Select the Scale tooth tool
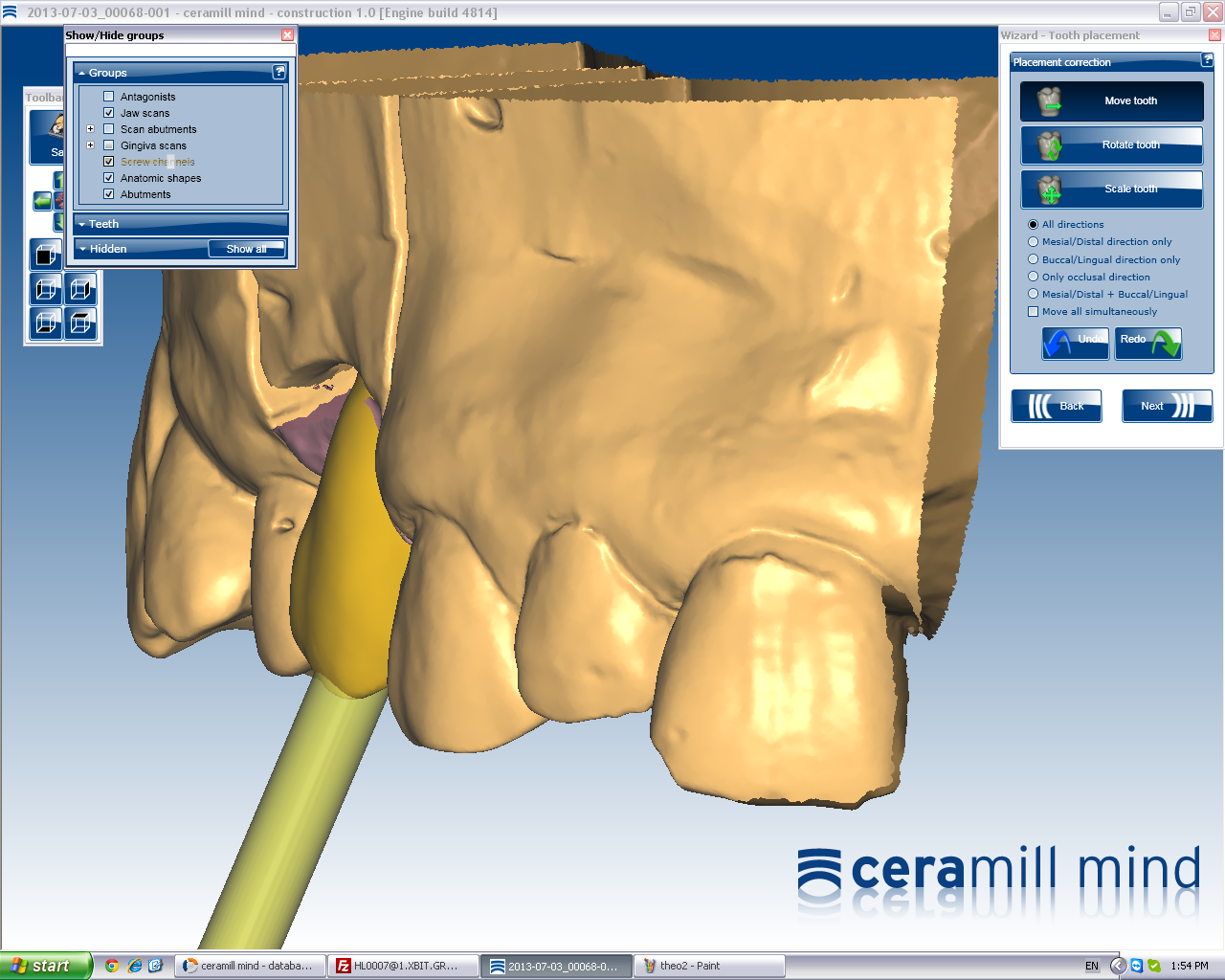The image size is (1225, 980). click(x=1111, y=189)
